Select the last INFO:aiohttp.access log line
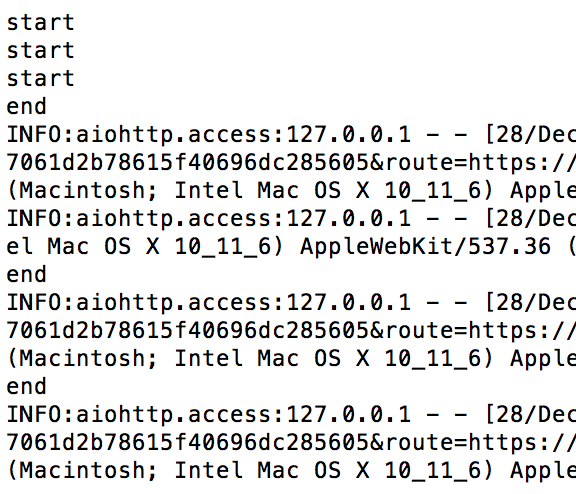The height and width of the screenshot is (494, 576). [x=291, y=415]
